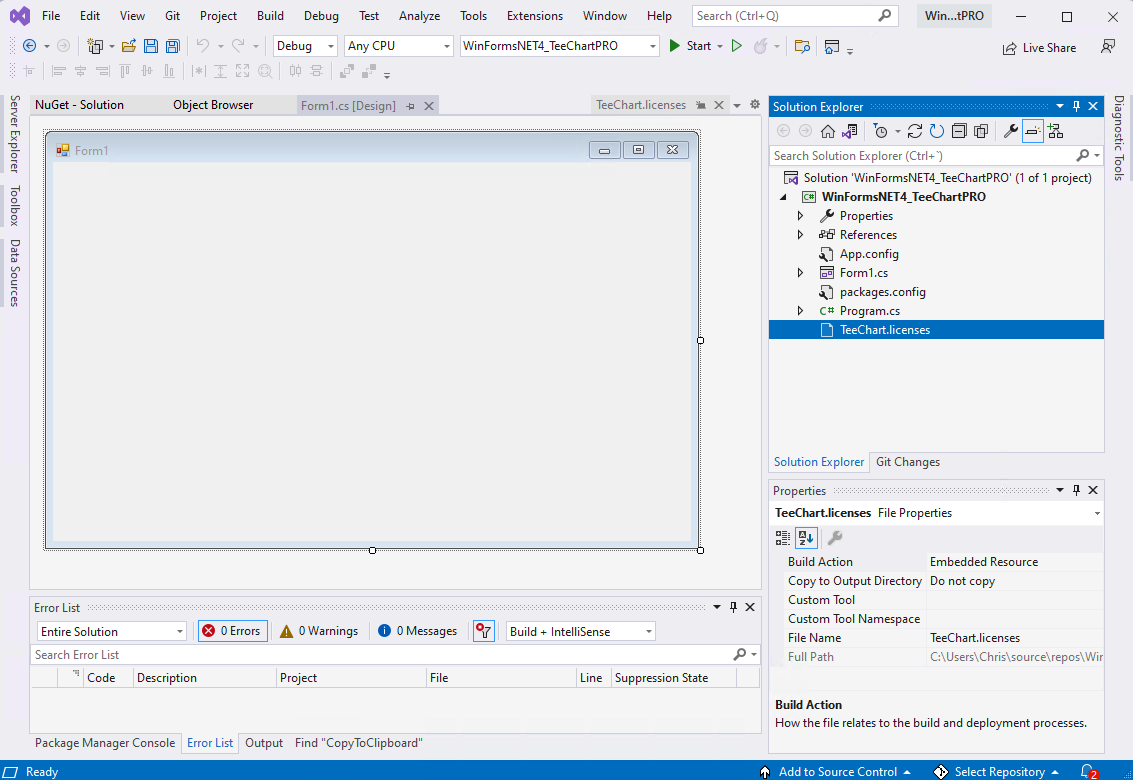Save the current file with Save icon
The image size is (1133, 780).
(x=151, y=46)
